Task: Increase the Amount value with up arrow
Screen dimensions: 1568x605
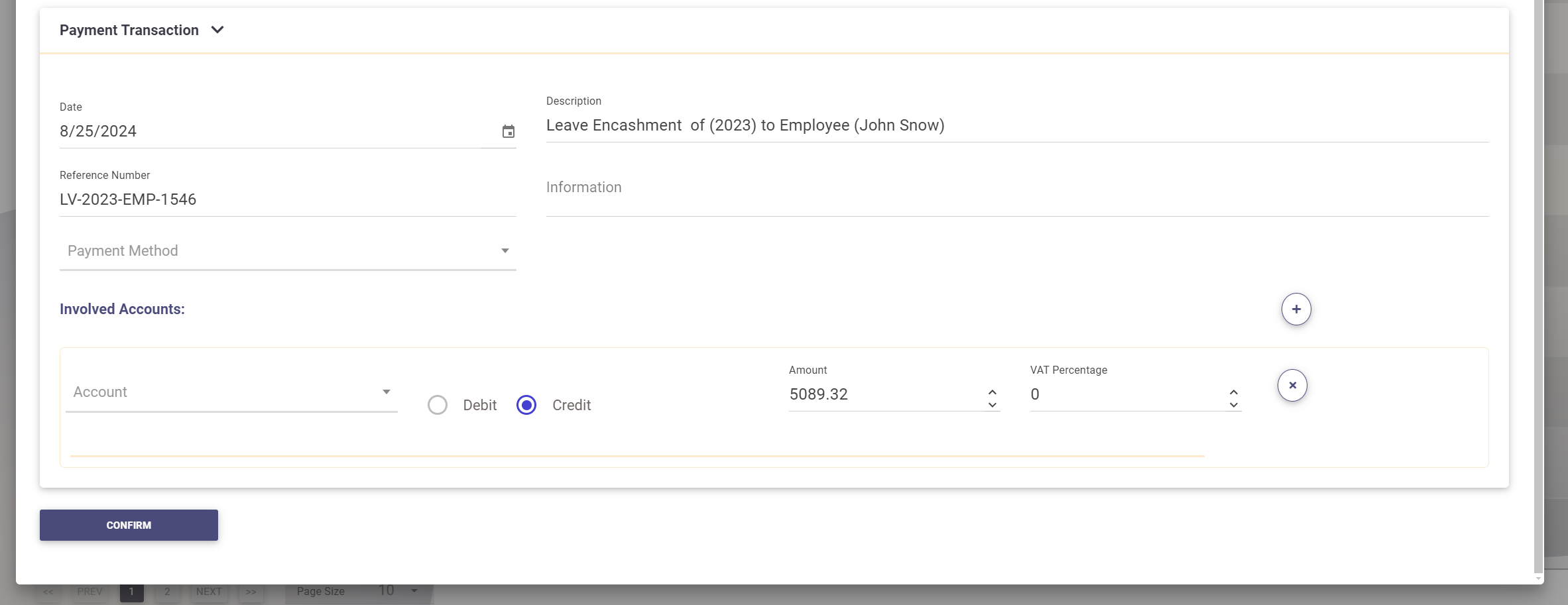Action: tap(992, 392)
